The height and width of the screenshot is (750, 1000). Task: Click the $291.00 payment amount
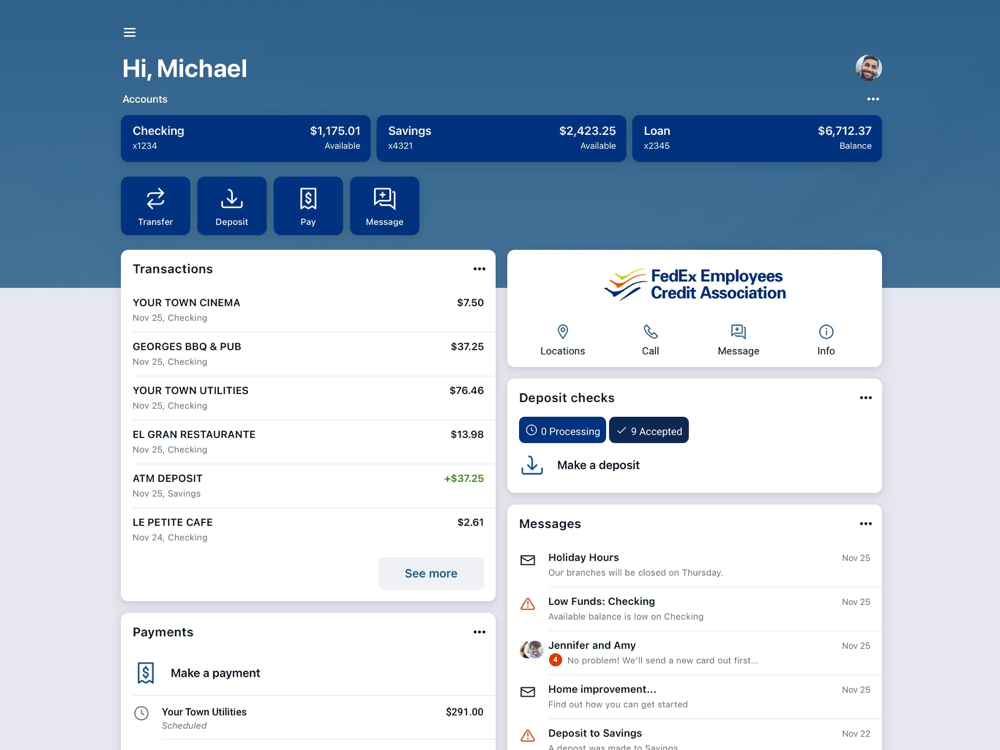464,712
